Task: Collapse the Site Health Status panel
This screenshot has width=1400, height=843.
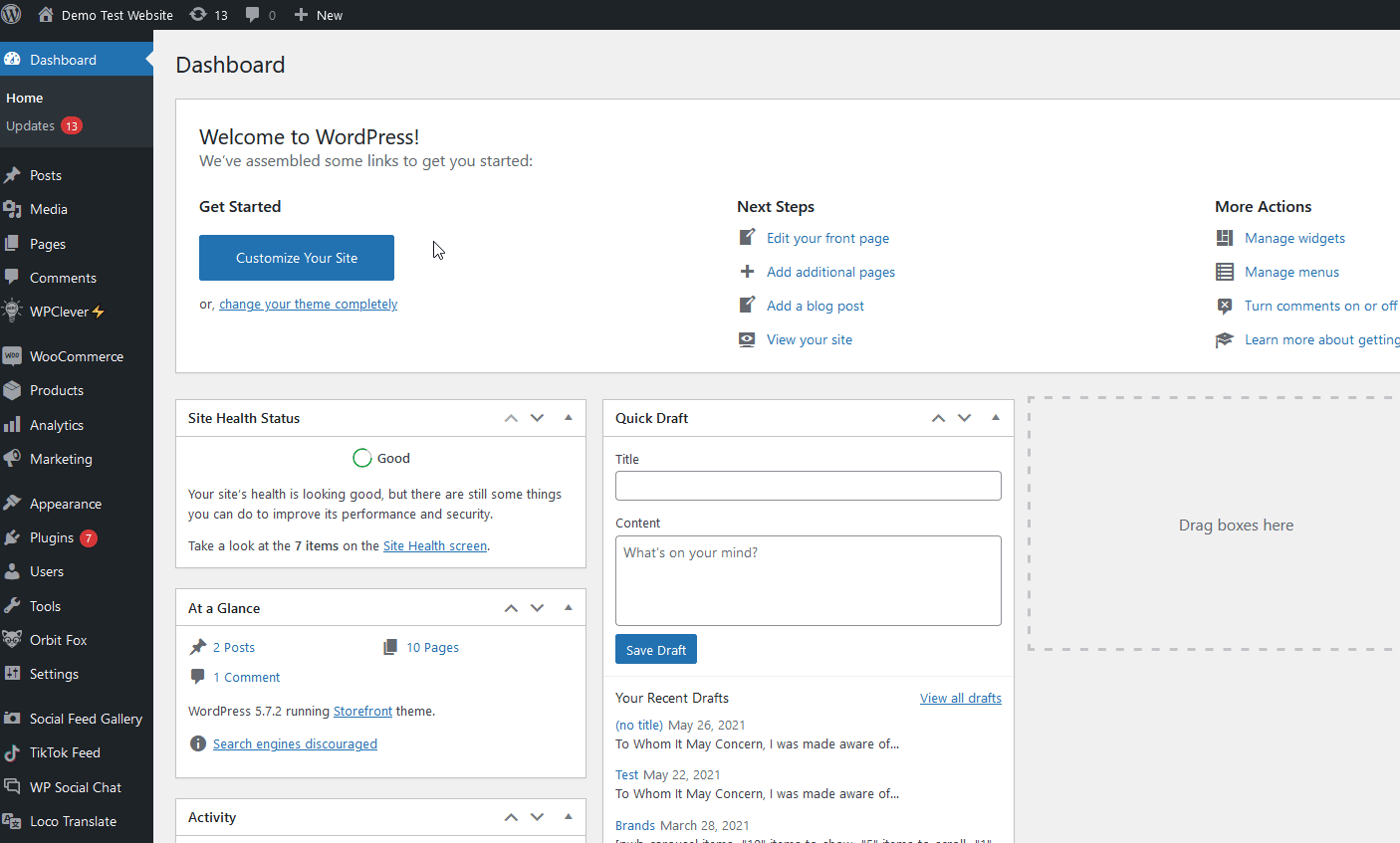Action: tap(569, 418)
